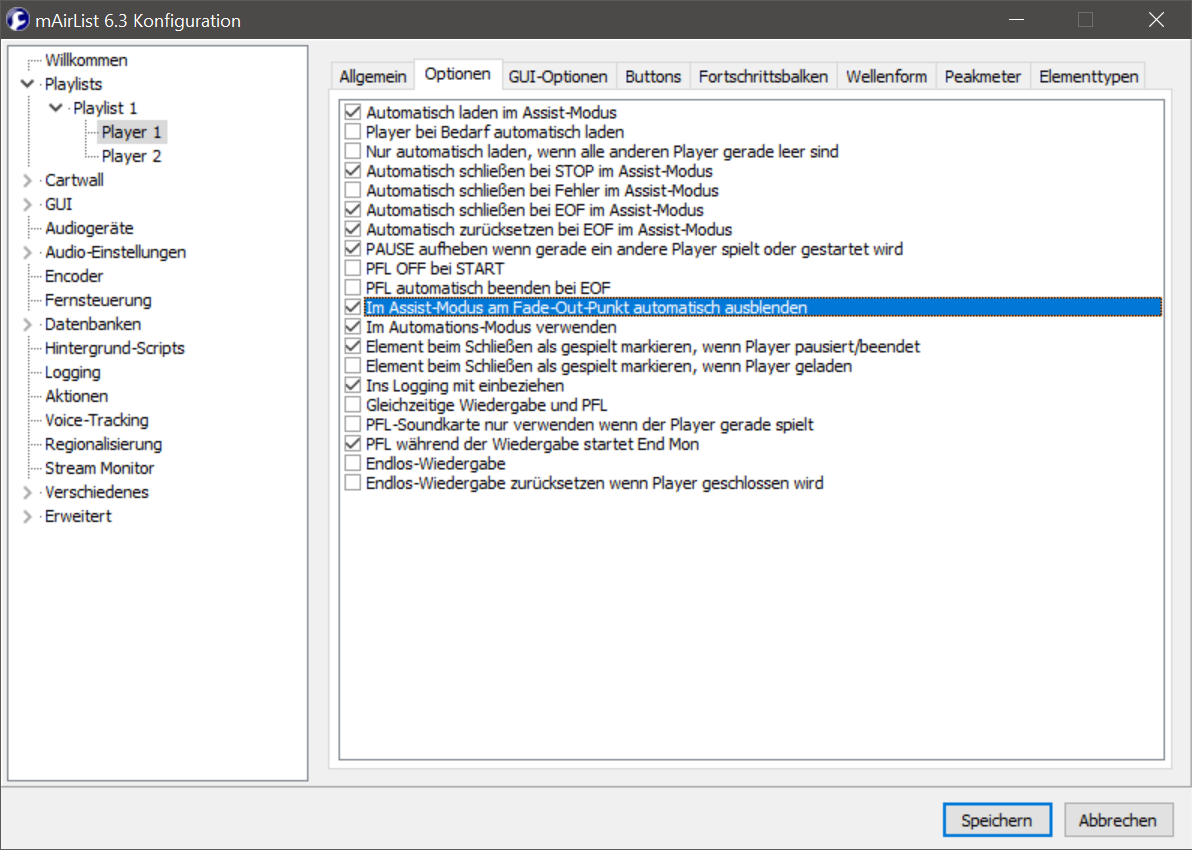
Task: Select Player 2 in the tree
Action: click(131, 156)
